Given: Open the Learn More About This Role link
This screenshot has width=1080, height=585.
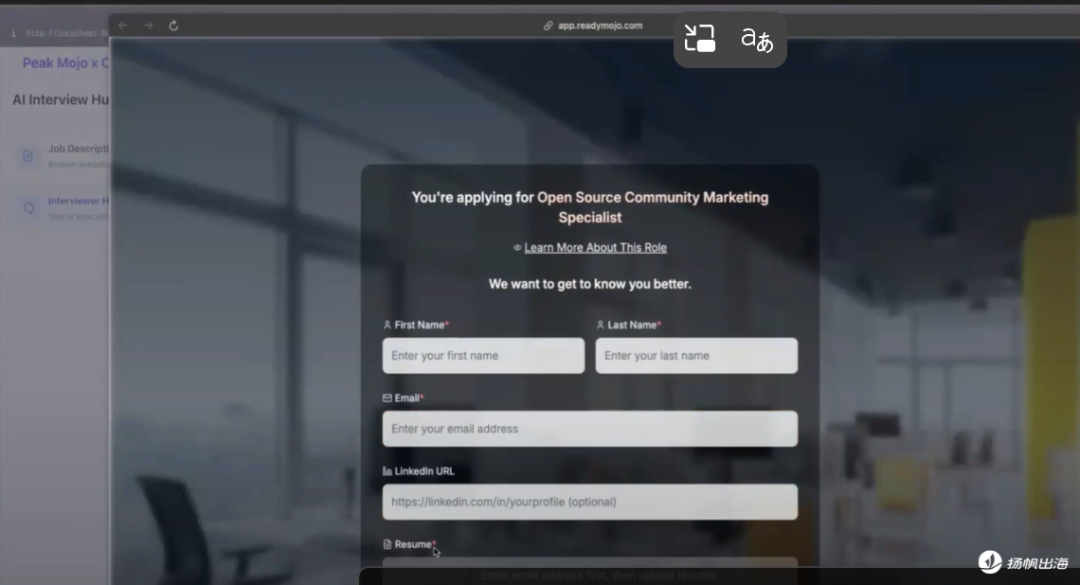Looking at the screenshot, I should [595, 247].
